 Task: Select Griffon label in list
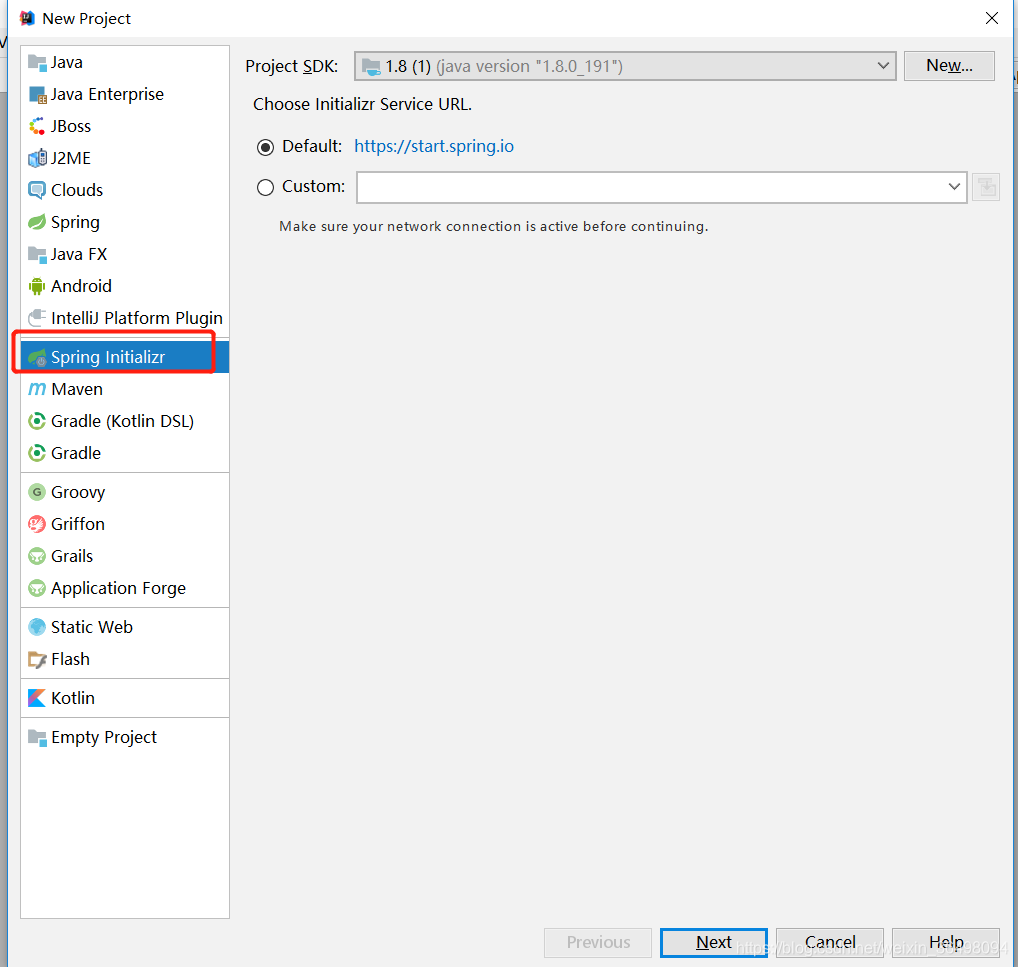[x=78, y=524]
